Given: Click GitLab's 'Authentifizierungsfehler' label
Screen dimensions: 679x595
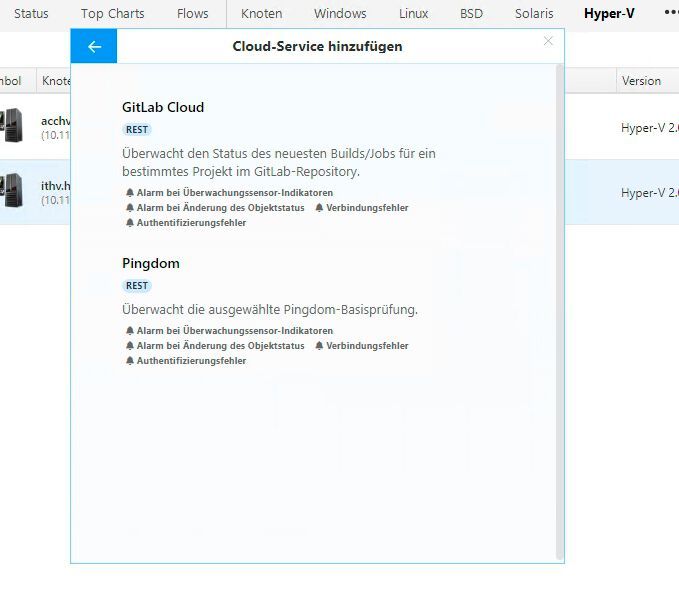Looking at the screenshot, I should [191, 223].
